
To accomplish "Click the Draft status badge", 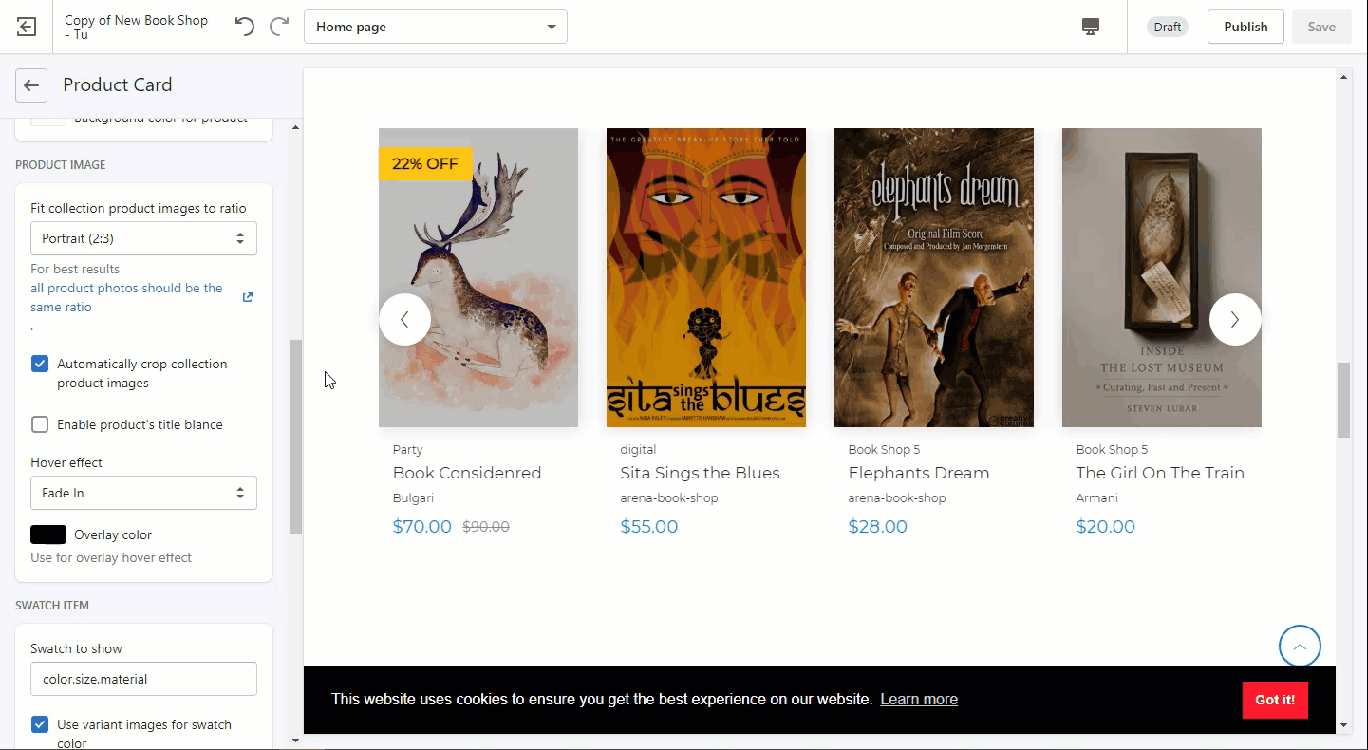I will (1167, 27).
